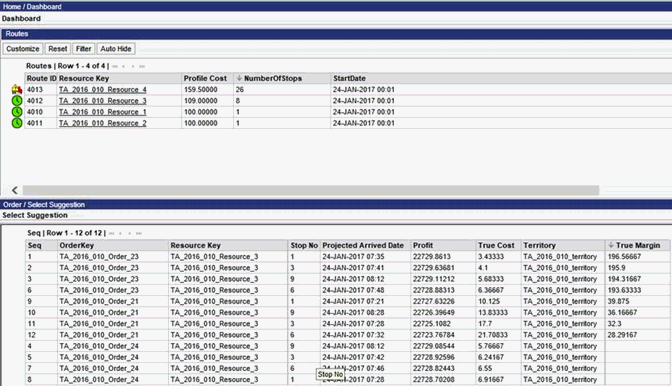
Task: Go to the first page of Routes rows
Action: [x=114, y=66]
